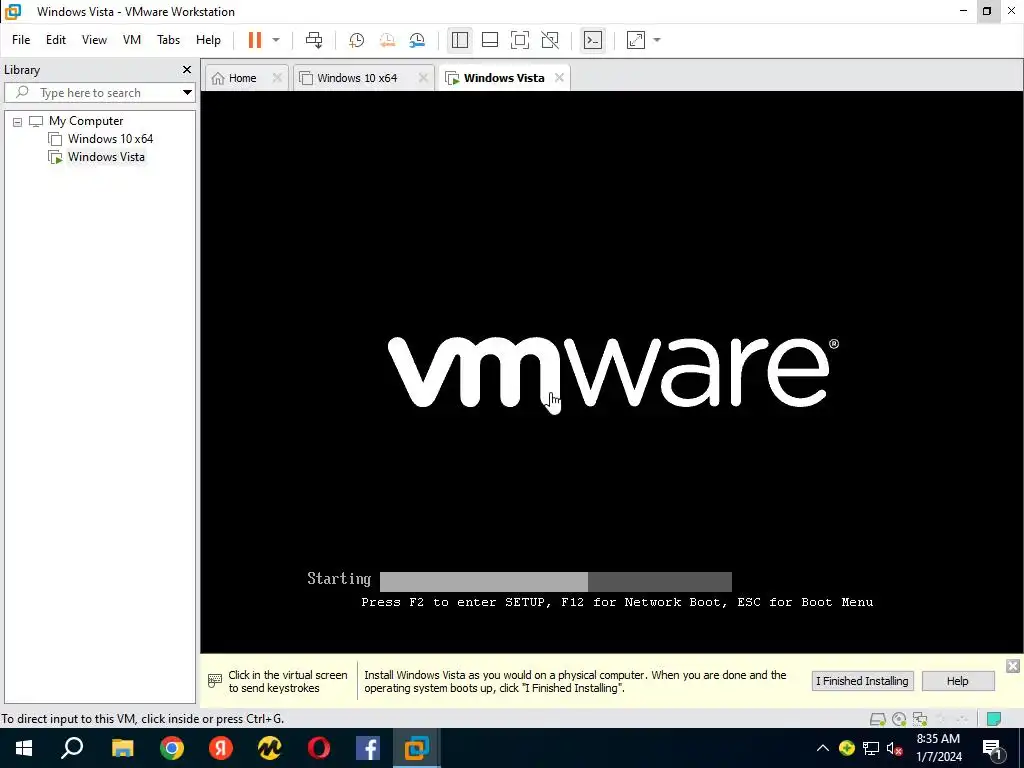The height and width of the screenshot is (768, 1024).
Task: Open the File menu
Action: pyautogui.click(x=21, y=40)
